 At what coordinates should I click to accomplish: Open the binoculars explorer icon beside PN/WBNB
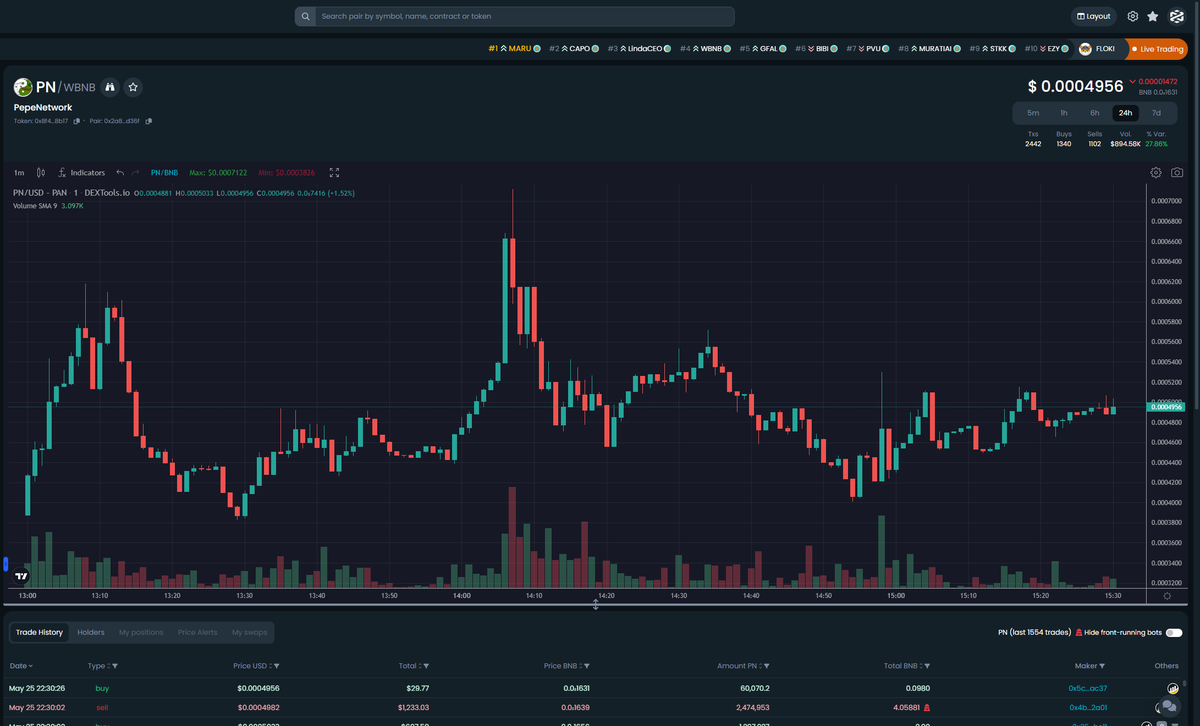coord(110,87)
